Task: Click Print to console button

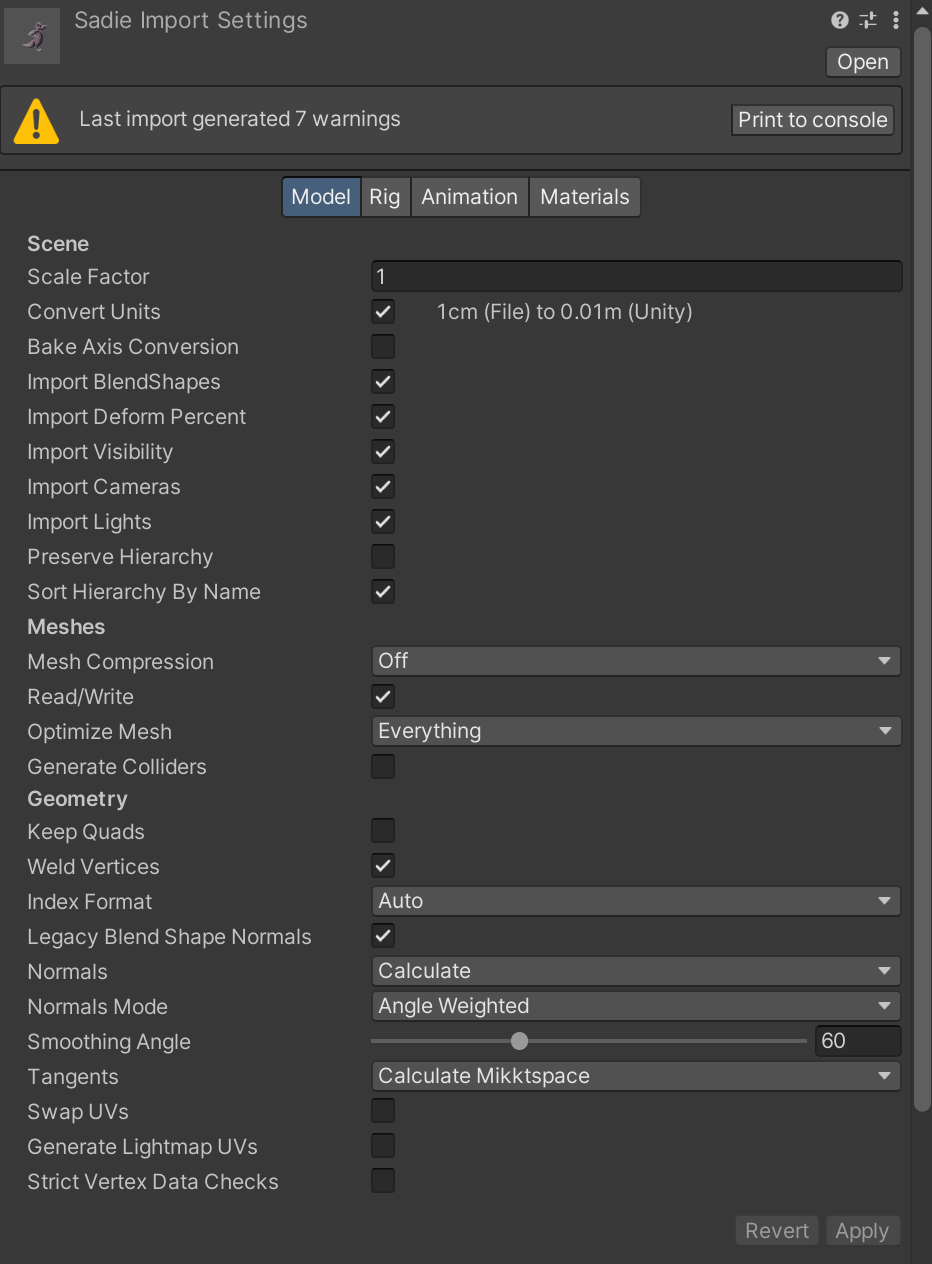Action: pos(813,120)
